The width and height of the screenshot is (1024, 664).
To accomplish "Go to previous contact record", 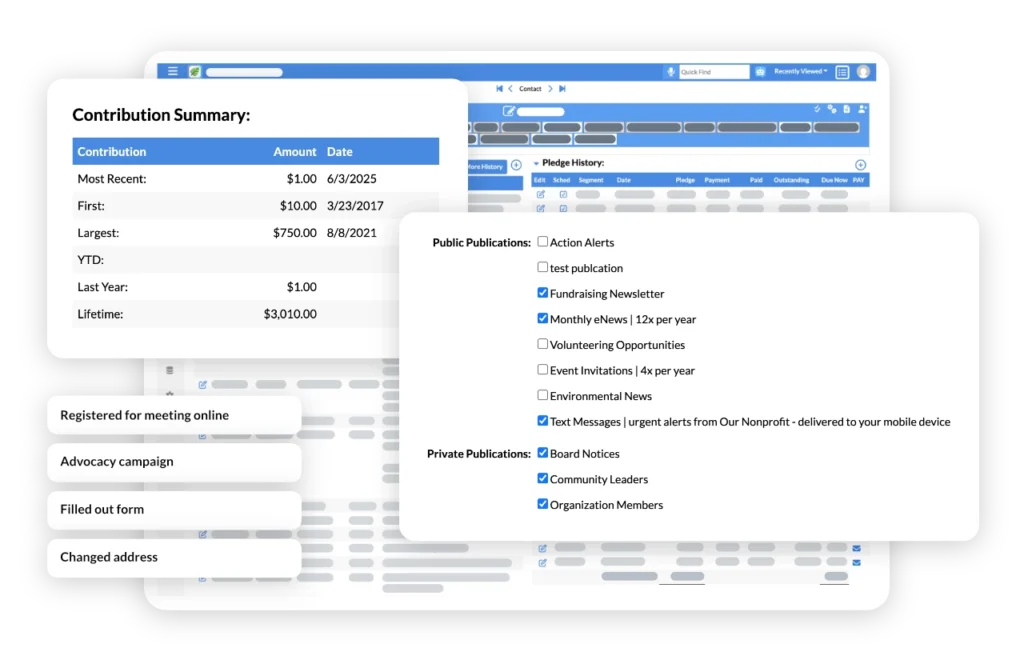I will [511, 89].
